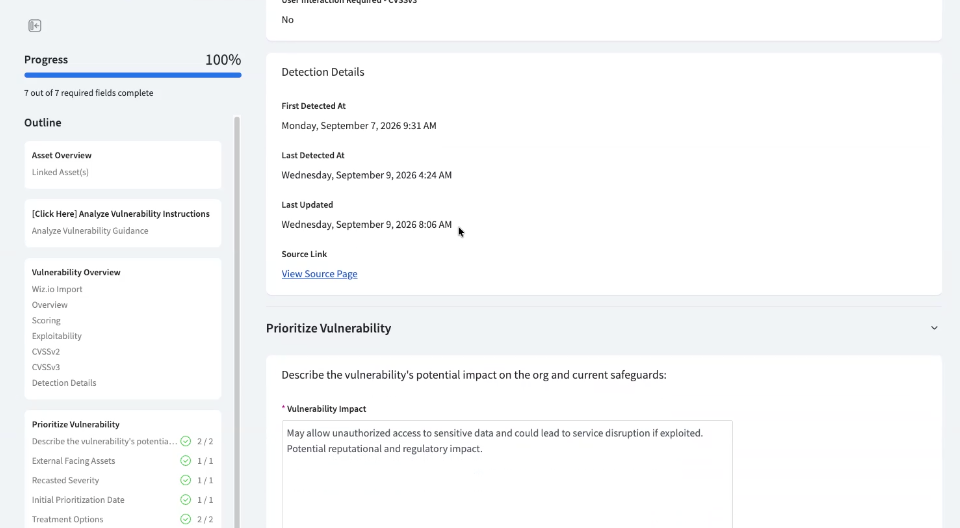Screen dimensions: 960x528
Task: Click green check beside Describe the vulnerability's potential
Action: pyautogui.click(x=186, y=441)
